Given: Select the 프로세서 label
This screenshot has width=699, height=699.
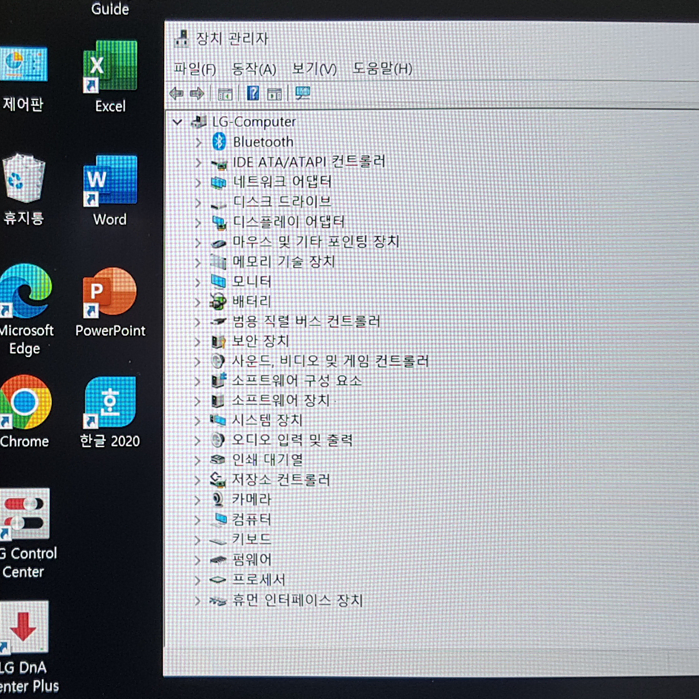Looking at the screenshot, I should 259,580.
